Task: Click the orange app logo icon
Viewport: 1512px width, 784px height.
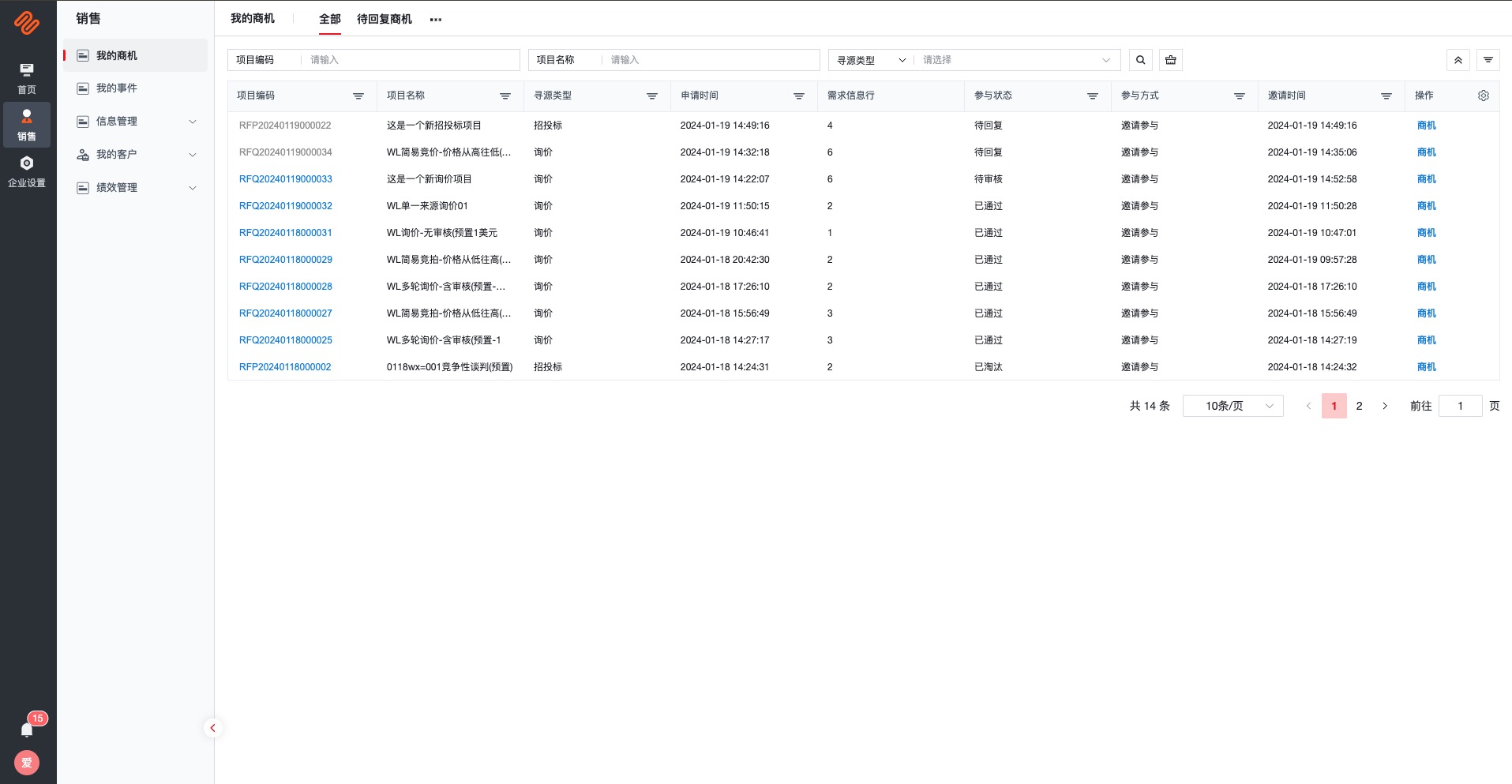Action: point(27,23)
